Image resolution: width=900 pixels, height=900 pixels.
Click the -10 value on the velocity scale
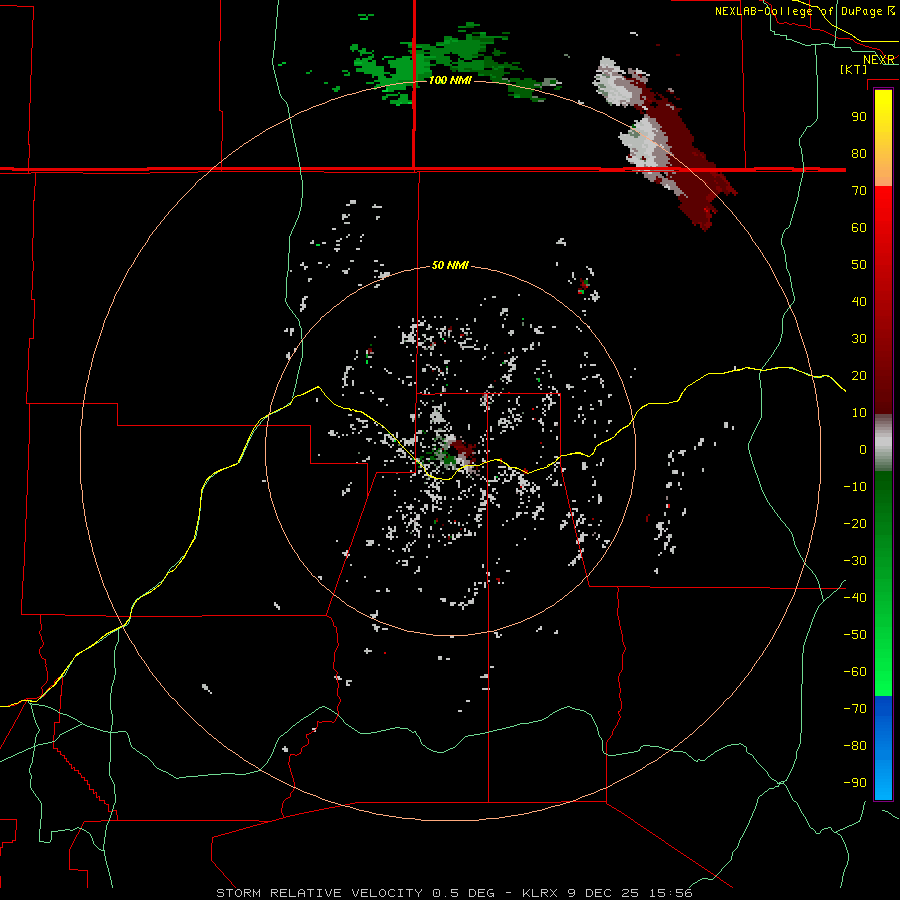tap(855, 487)
